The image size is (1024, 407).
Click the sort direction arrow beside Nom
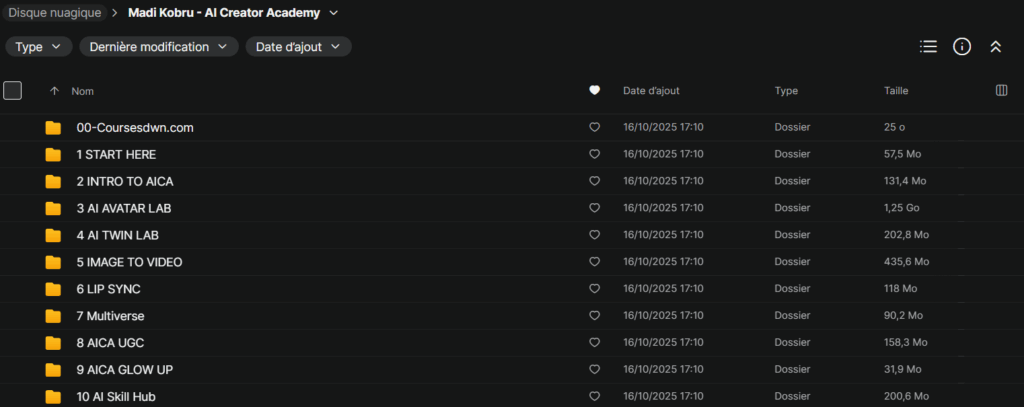tap(54, 91)
